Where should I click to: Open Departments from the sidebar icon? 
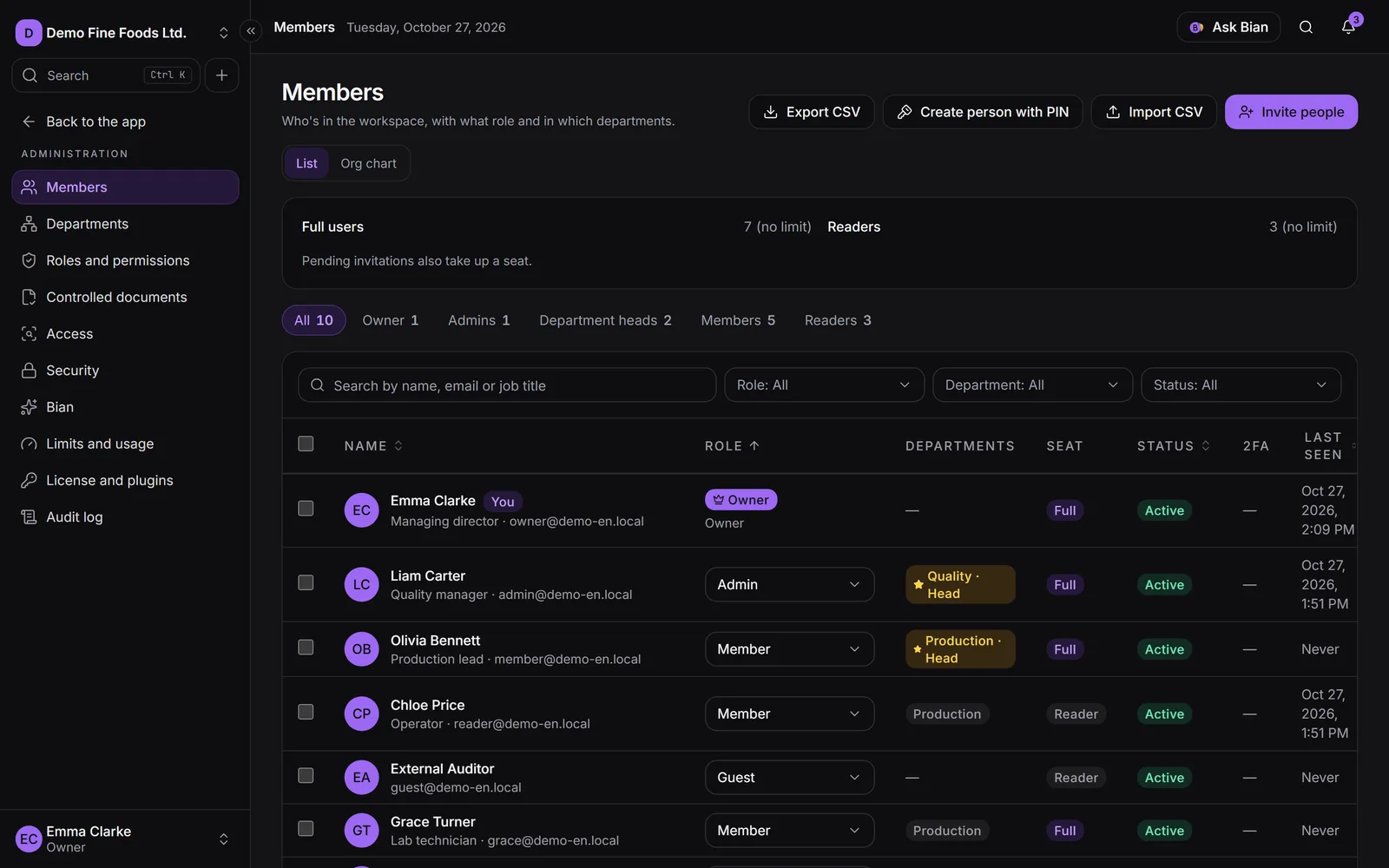click(x=29, y=224)
